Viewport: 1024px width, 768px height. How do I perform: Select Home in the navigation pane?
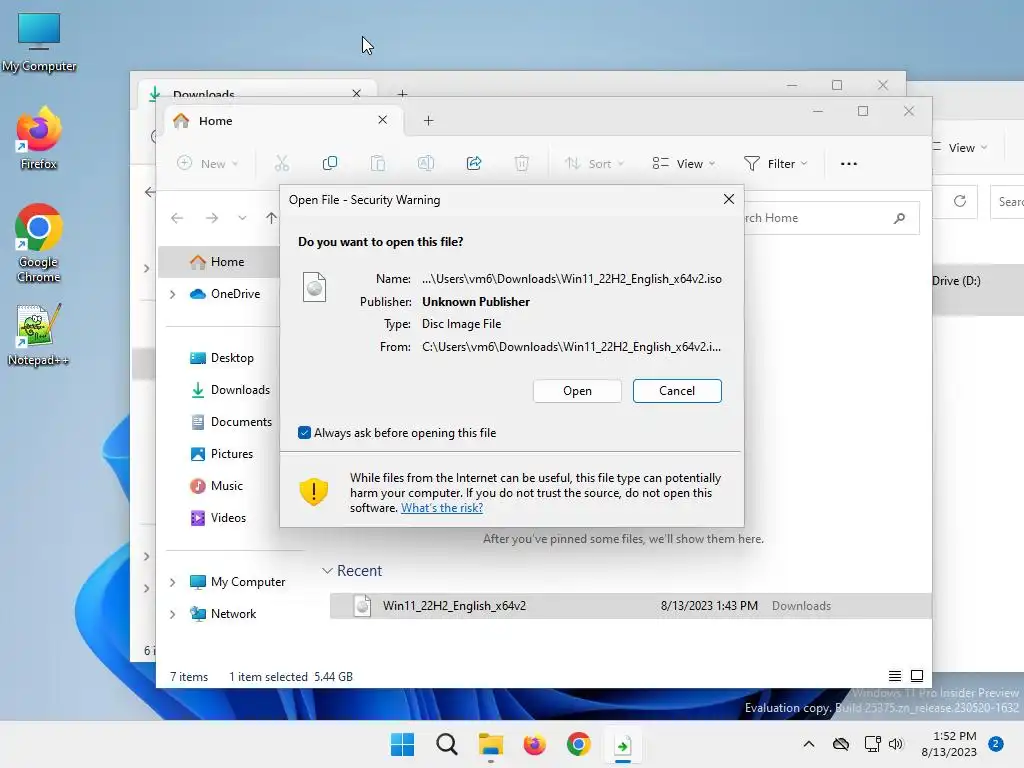(x=217, y=262)
